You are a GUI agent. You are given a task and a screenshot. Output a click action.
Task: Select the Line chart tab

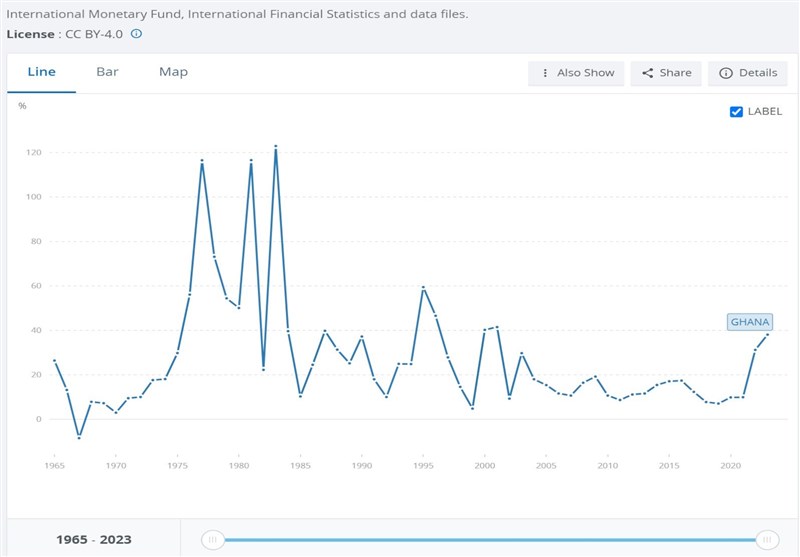pos(42,72)
